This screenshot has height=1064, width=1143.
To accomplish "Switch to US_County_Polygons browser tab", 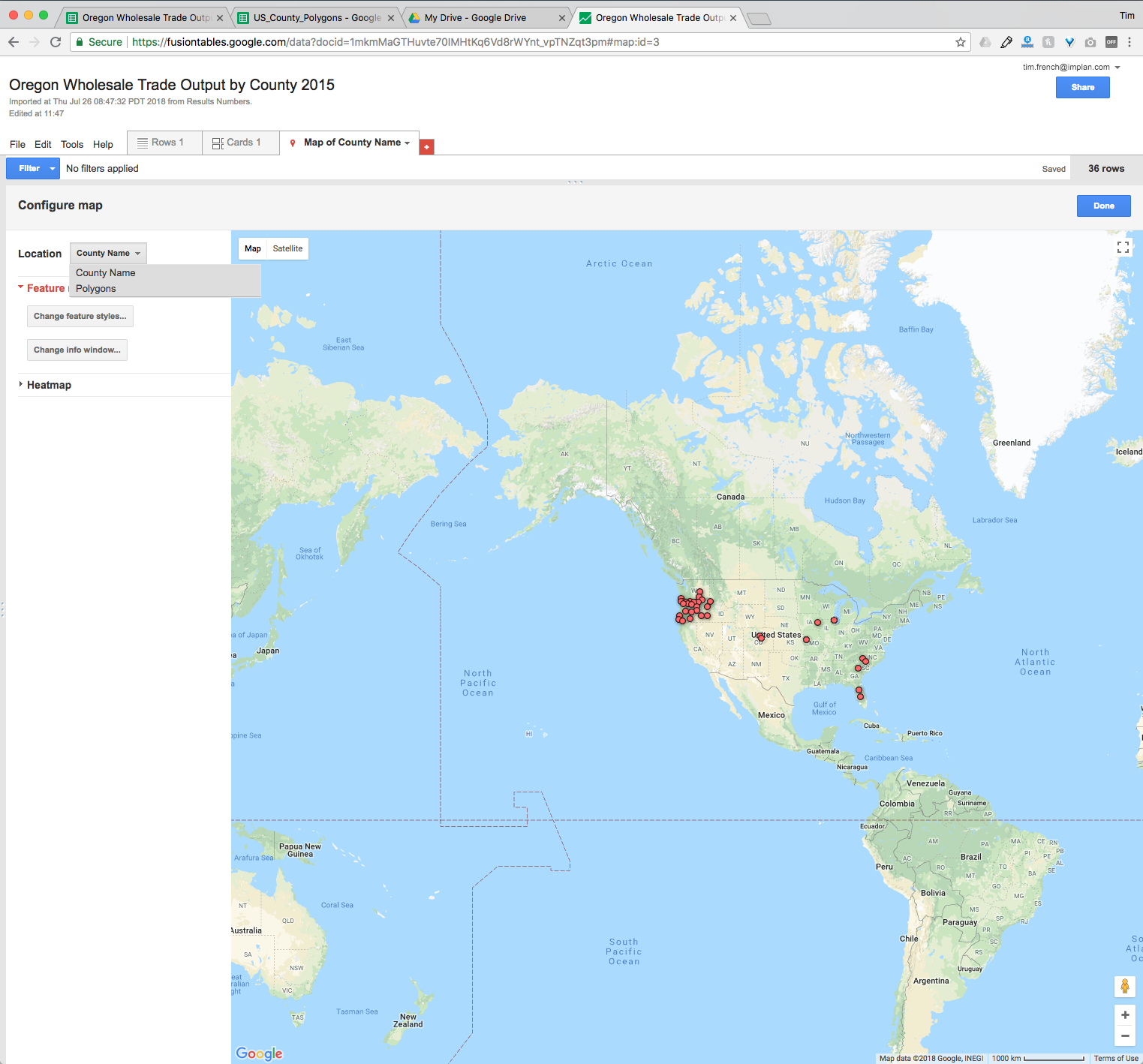I will pos(317,18).
